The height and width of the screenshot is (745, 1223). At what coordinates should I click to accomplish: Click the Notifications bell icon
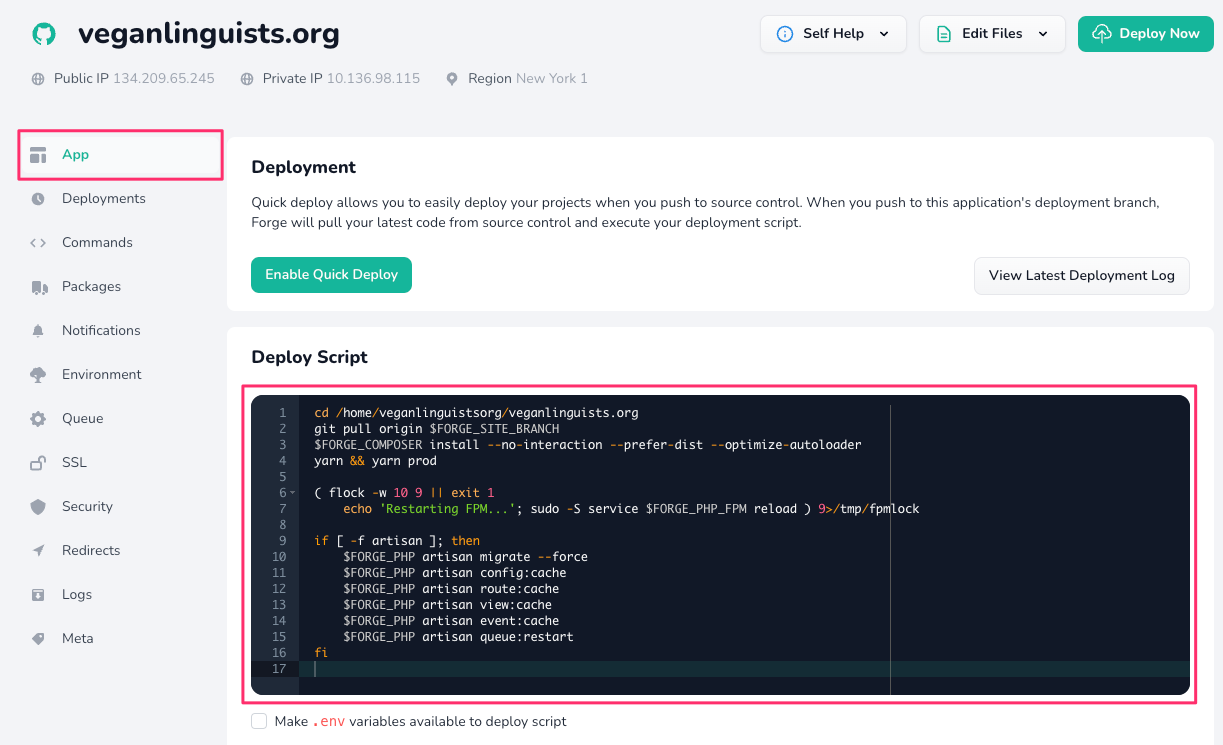38,330
